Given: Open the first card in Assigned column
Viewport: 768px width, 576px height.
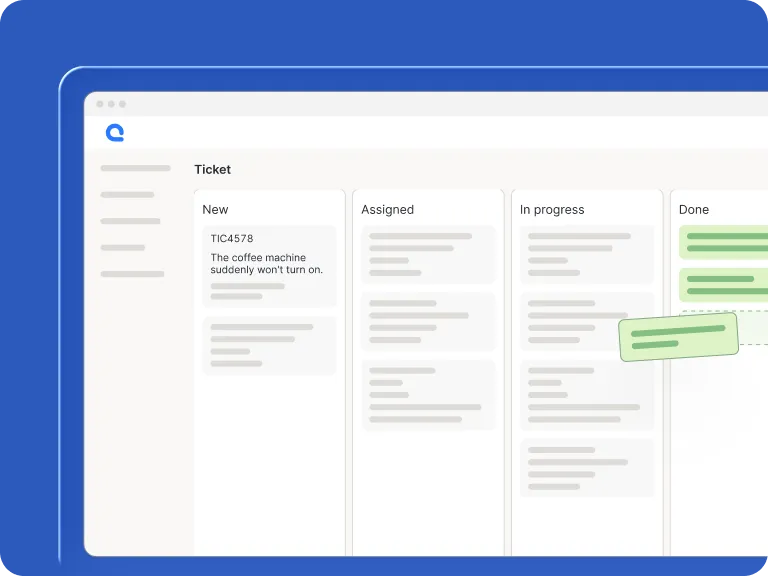Looking at the screenshot, I should point(428,254).
